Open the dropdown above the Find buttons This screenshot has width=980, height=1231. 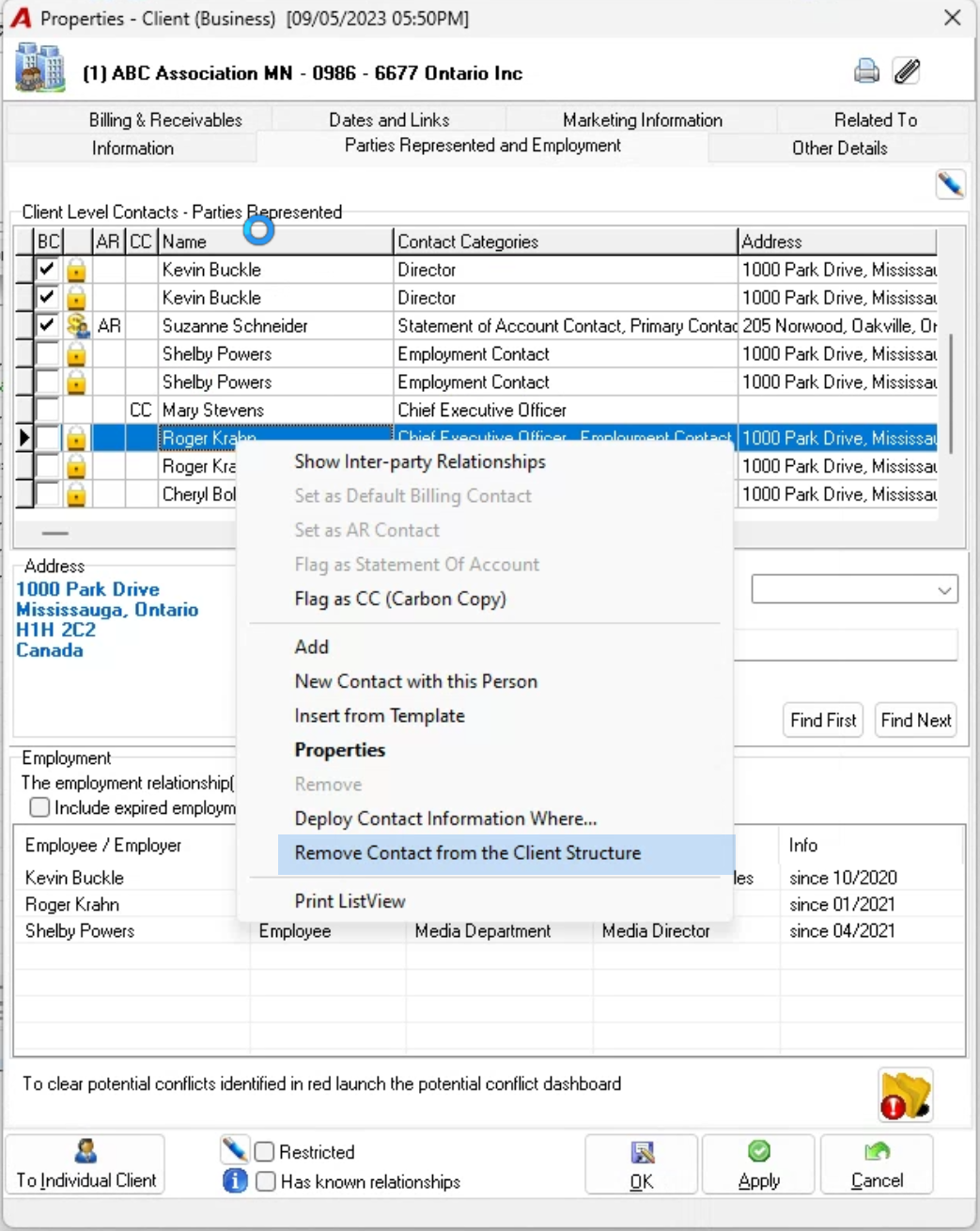[854, 590]
